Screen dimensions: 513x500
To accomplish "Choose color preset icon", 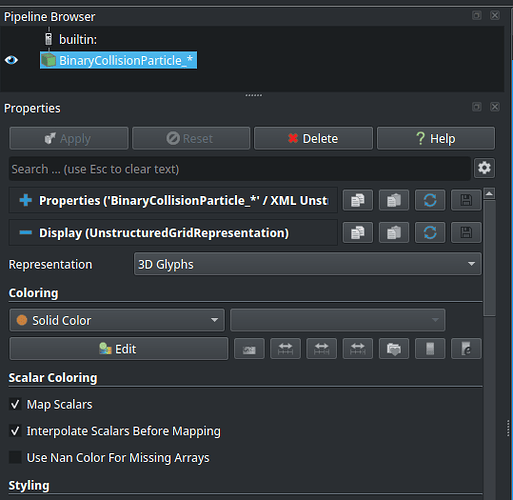I will coord(394,349).
